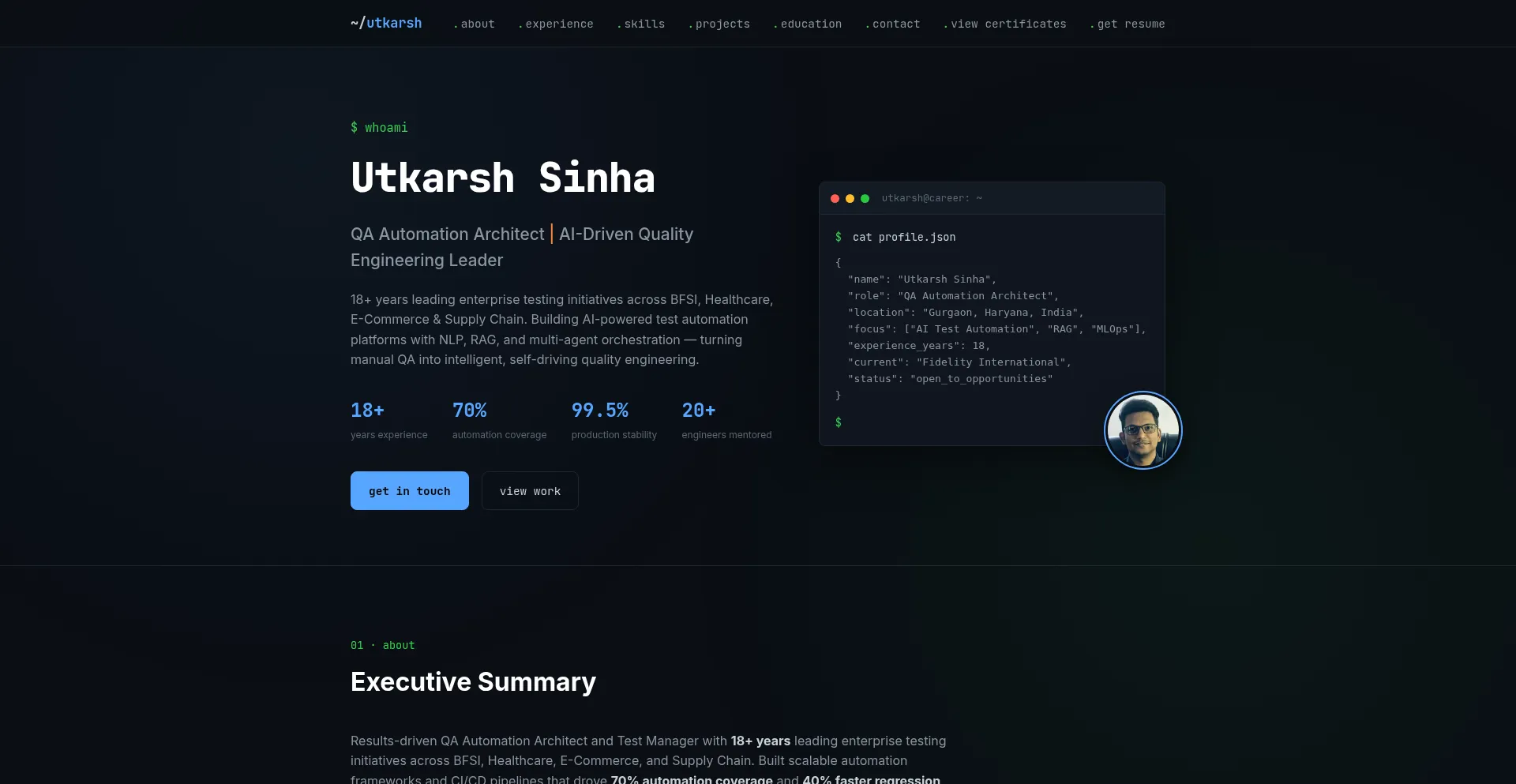
Task: Click the 'utkarsh@career: ~' terminal title
Action: click(x=932, y=199)
